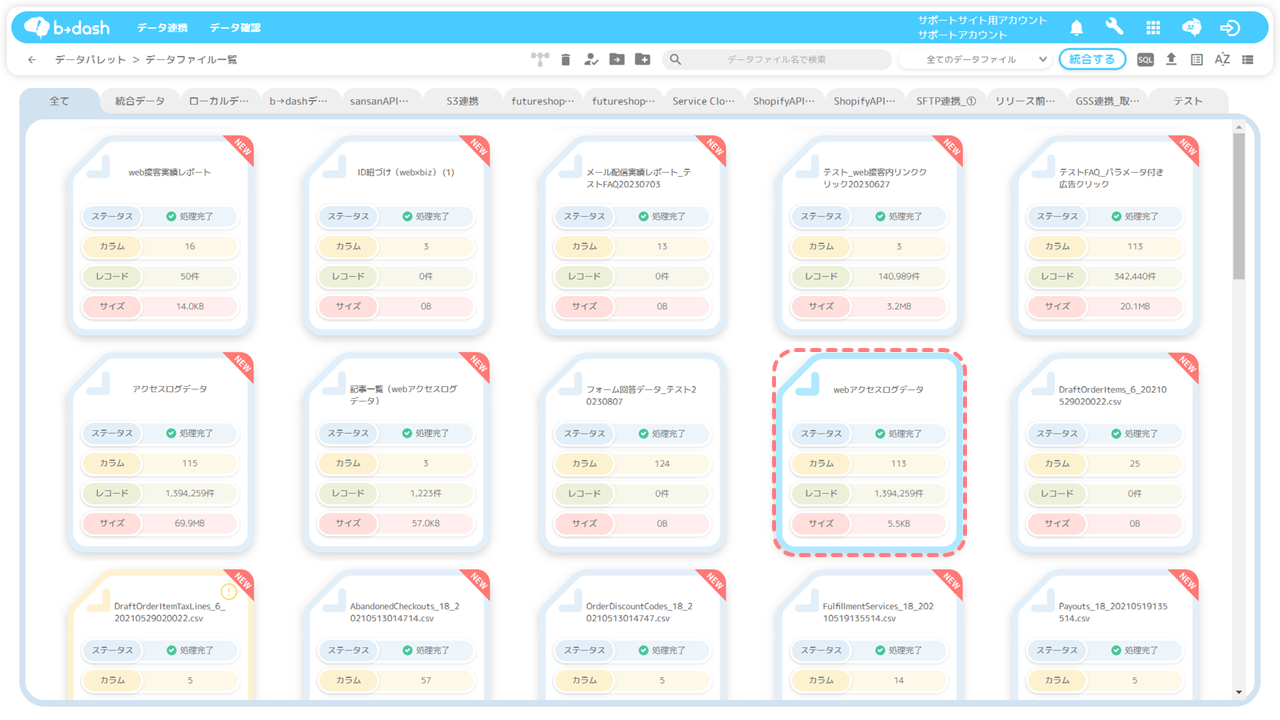Select the 全て tab
Image resolution: width=1280 pixels, height=720 pixels.
point(60,101)
